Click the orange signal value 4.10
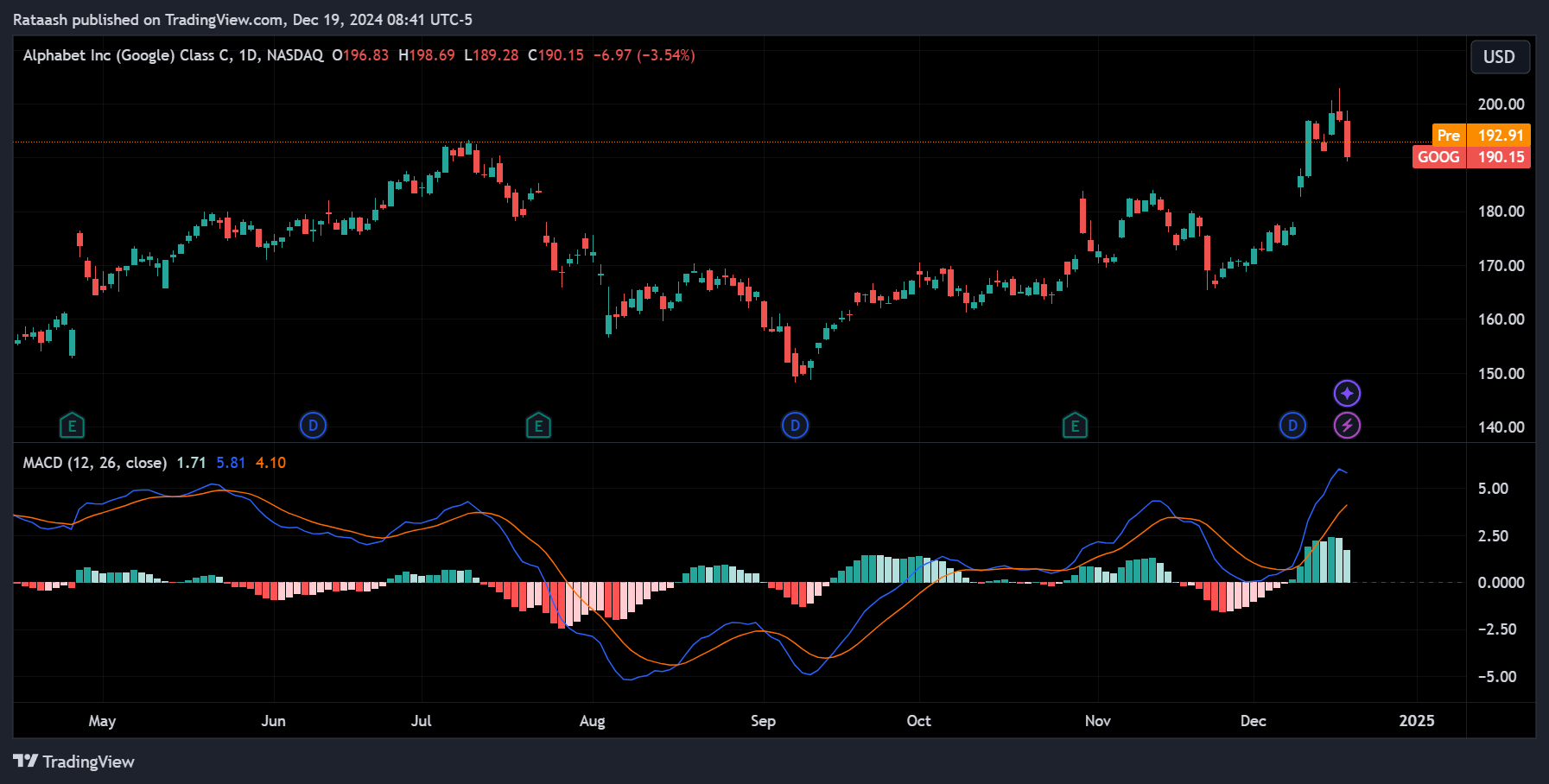The height and width of the screenshot is (784, 1549). [270, 463]
